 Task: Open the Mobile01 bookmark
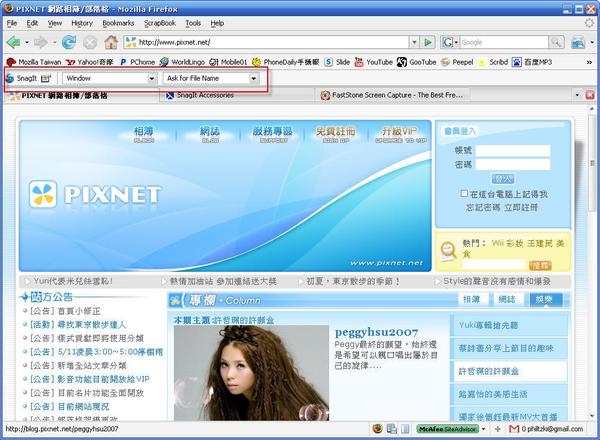pyautogui.click(x=228, y=62)
